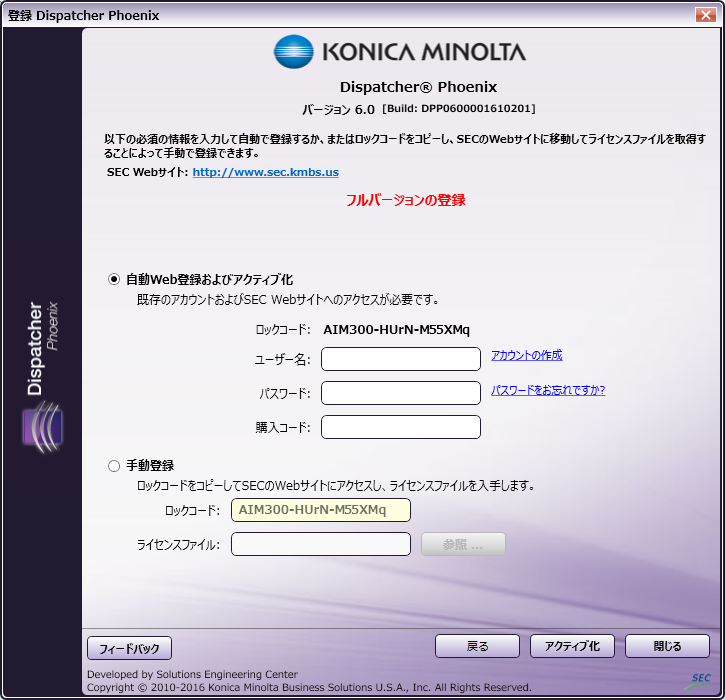The image size is (725, 700).
Task: Click the Dispatcher Phoenix sidebar logo icon
Action: (43, 426)
